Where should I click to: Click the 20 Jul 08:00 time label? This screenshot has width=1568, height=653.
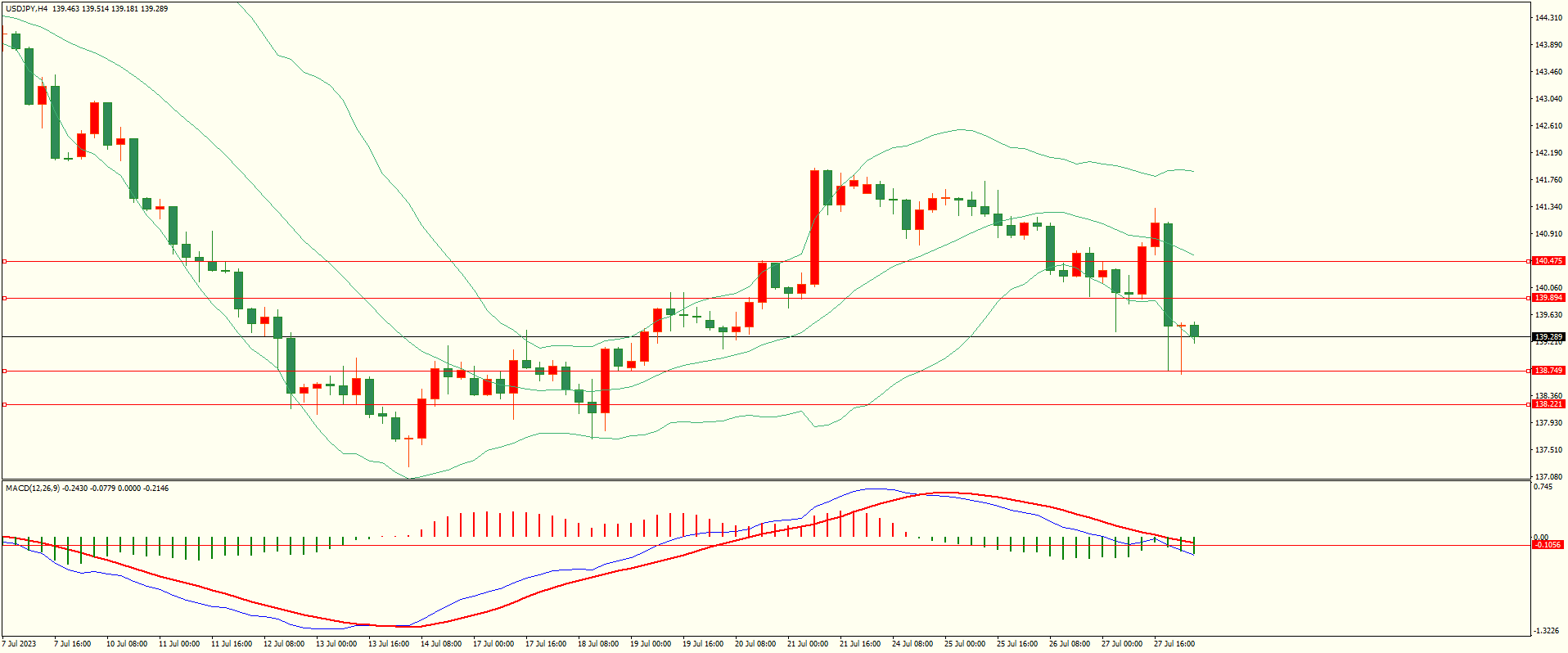point(755,644)
